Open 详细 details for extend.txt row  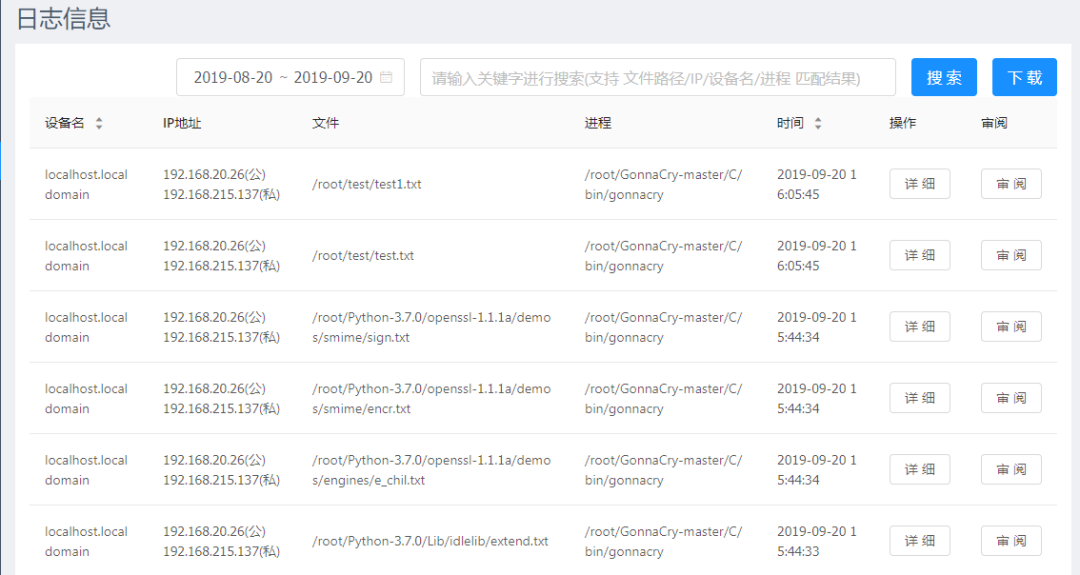point(919,541)
